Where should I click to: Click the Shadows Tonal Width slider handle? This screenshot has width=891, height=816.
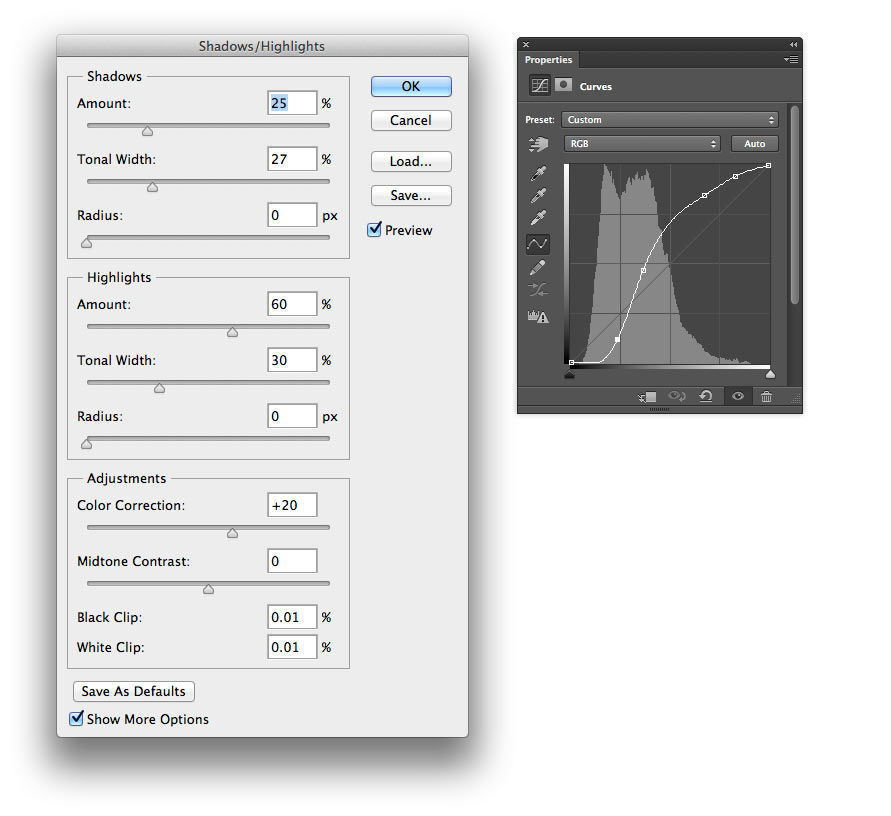152,187
